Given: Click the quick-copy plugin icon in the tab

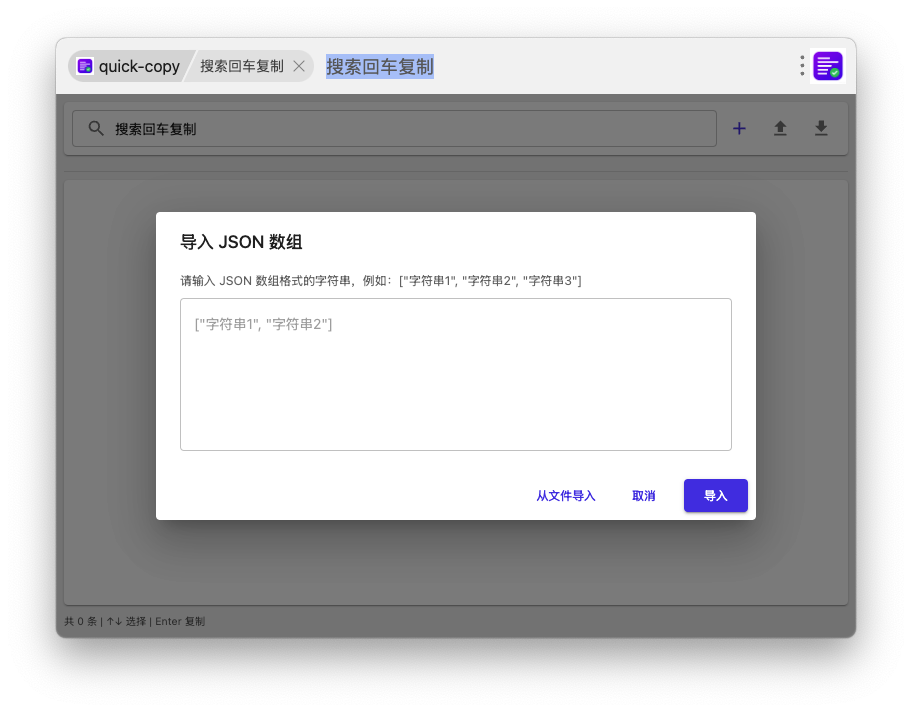Looking at the screenshot, I should coord(85,67).
